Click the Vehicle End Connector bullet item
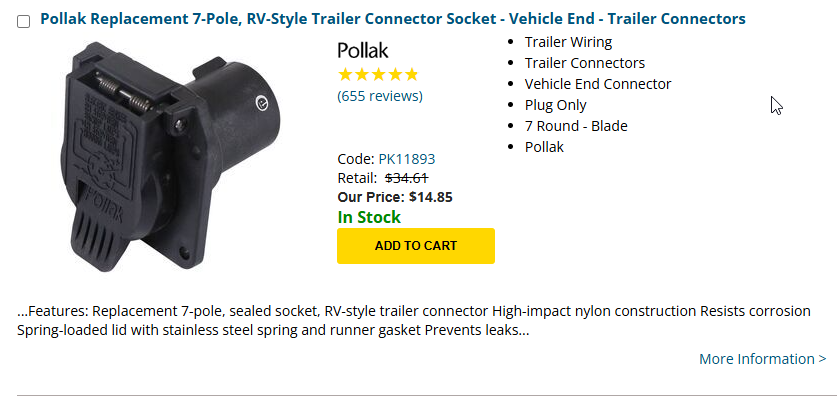 pos(598,84)
